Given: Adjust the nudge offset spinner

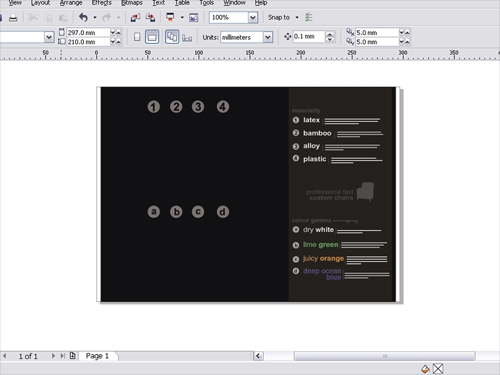Looking at the screenshot, I should (330, 36).
